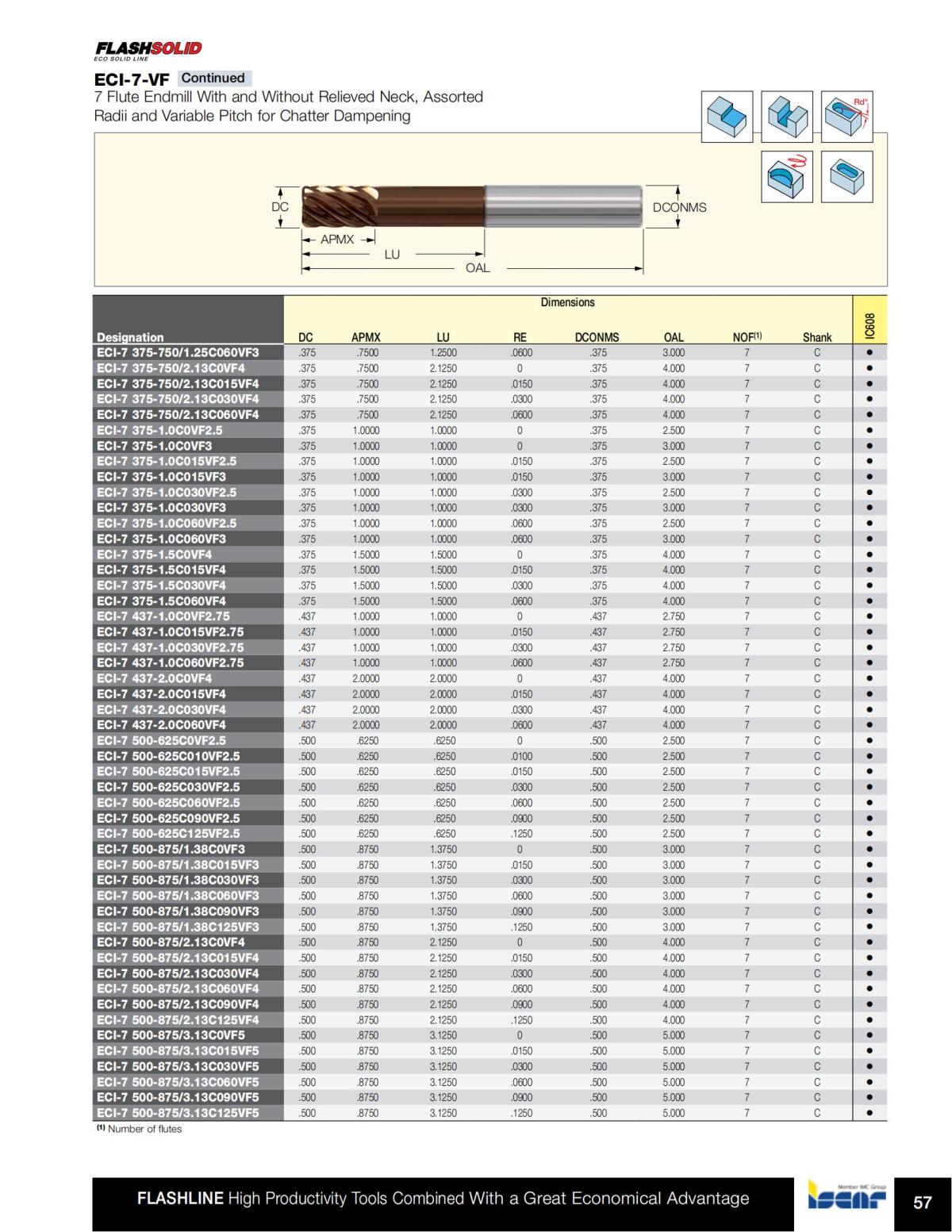The width and height of the screenshot is (952, 1232).
Task: Select the slot milling application icon
Action: (x=785, y=115)
